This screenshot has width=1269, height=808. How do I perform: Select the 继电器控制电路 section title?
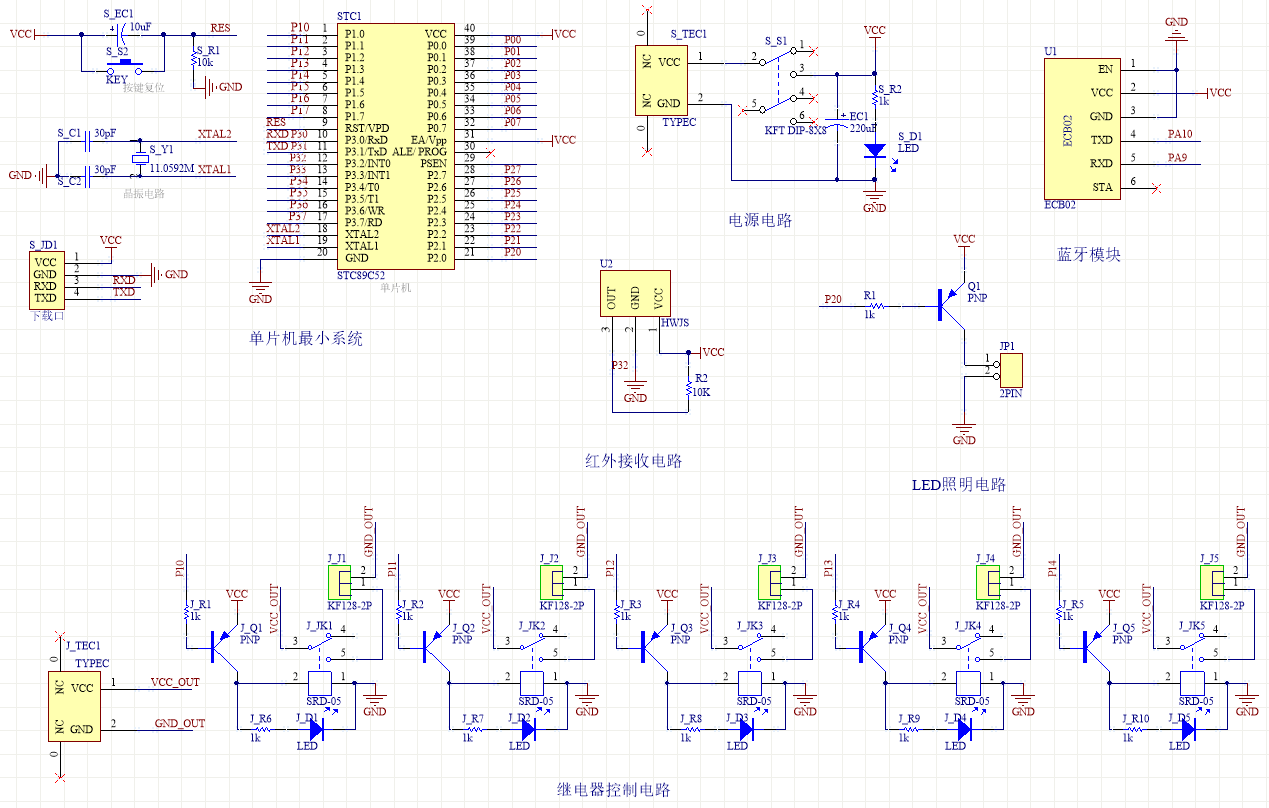tap(613, 789)
